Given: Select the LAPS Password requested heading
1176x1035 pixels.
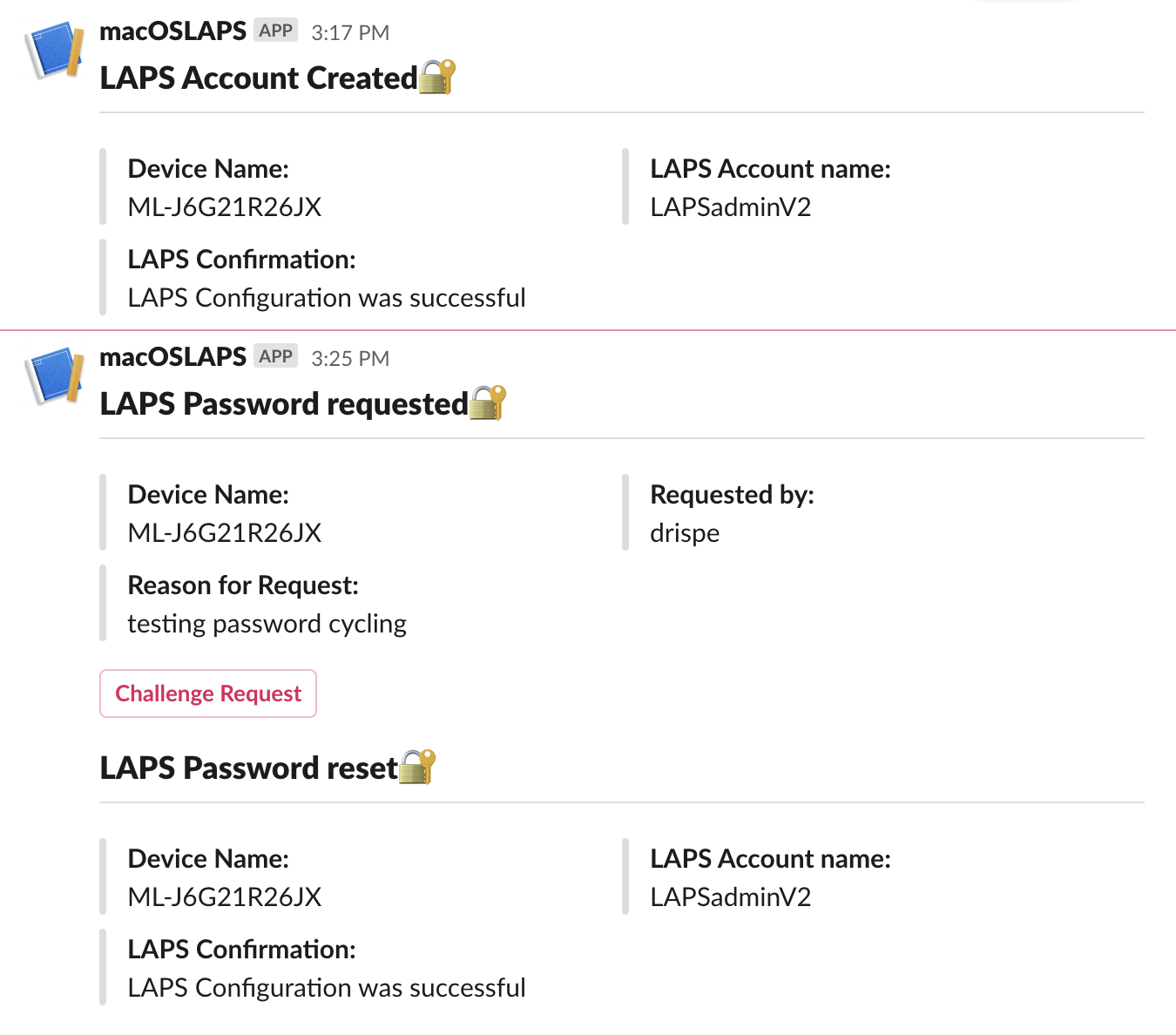Looking at the screenshot, I should [x=284, y=403].
